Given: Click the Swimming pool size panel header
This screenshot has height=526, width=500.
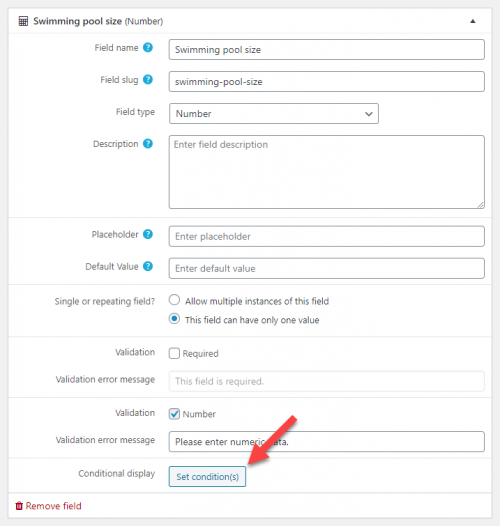Looking at the screenshot, I should point(250,21).
